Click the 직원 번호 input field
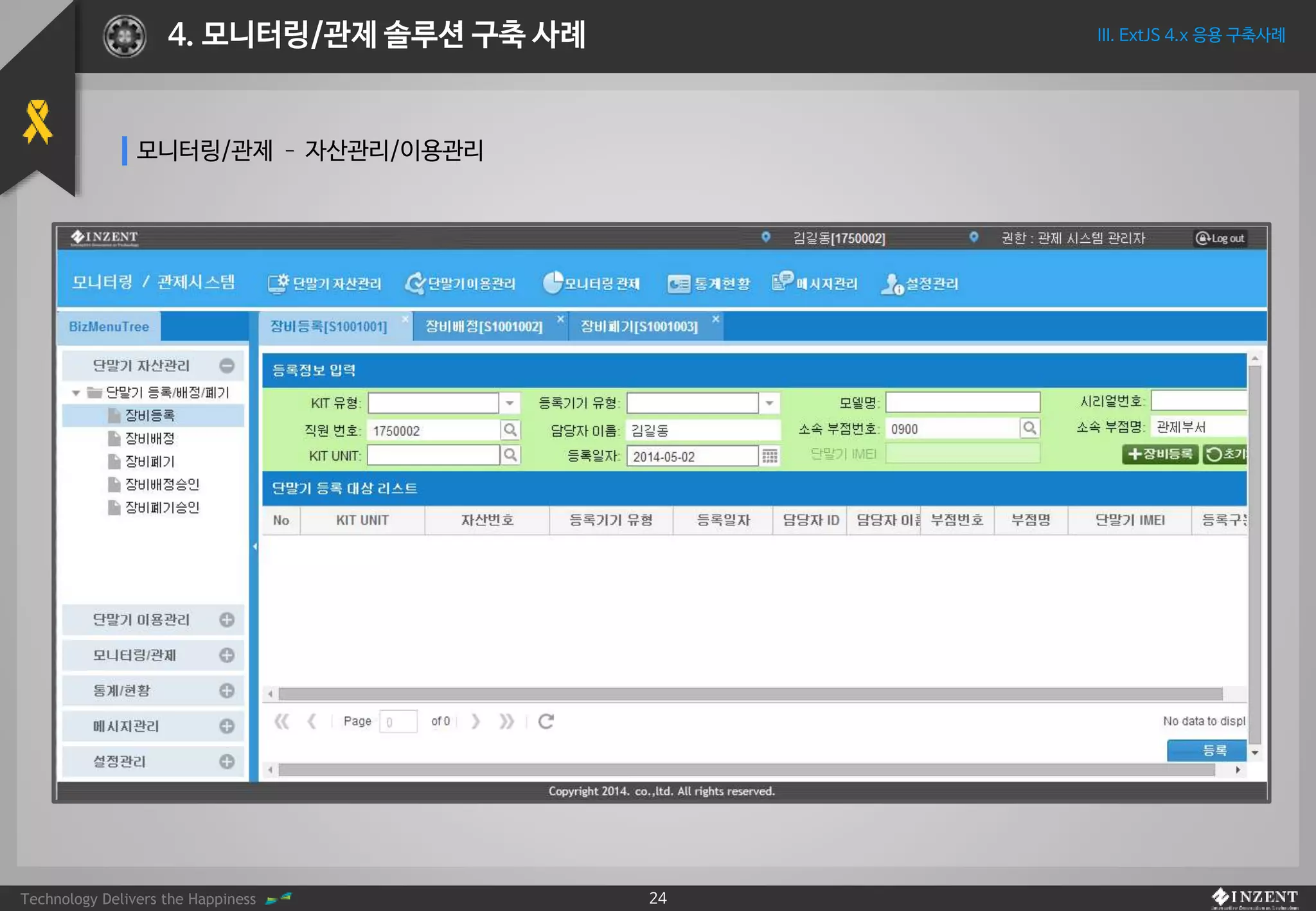1316x911 pixels. click(434, 430)
